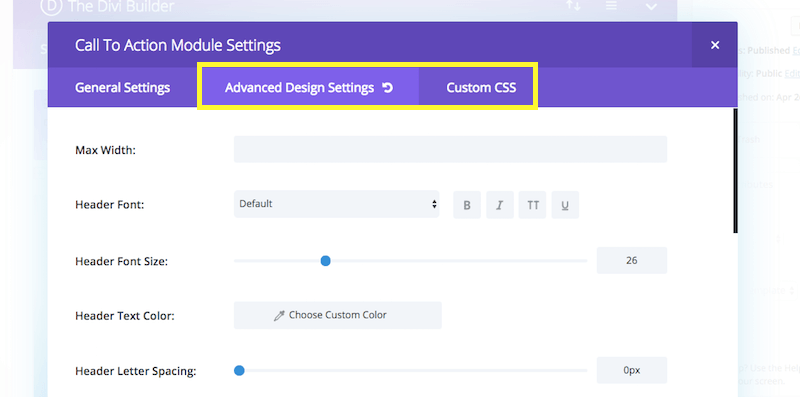Adjust the Header Font Size slider
This screenshot has height=397, width=800.
pyautogui.click(x=326, y=261)
